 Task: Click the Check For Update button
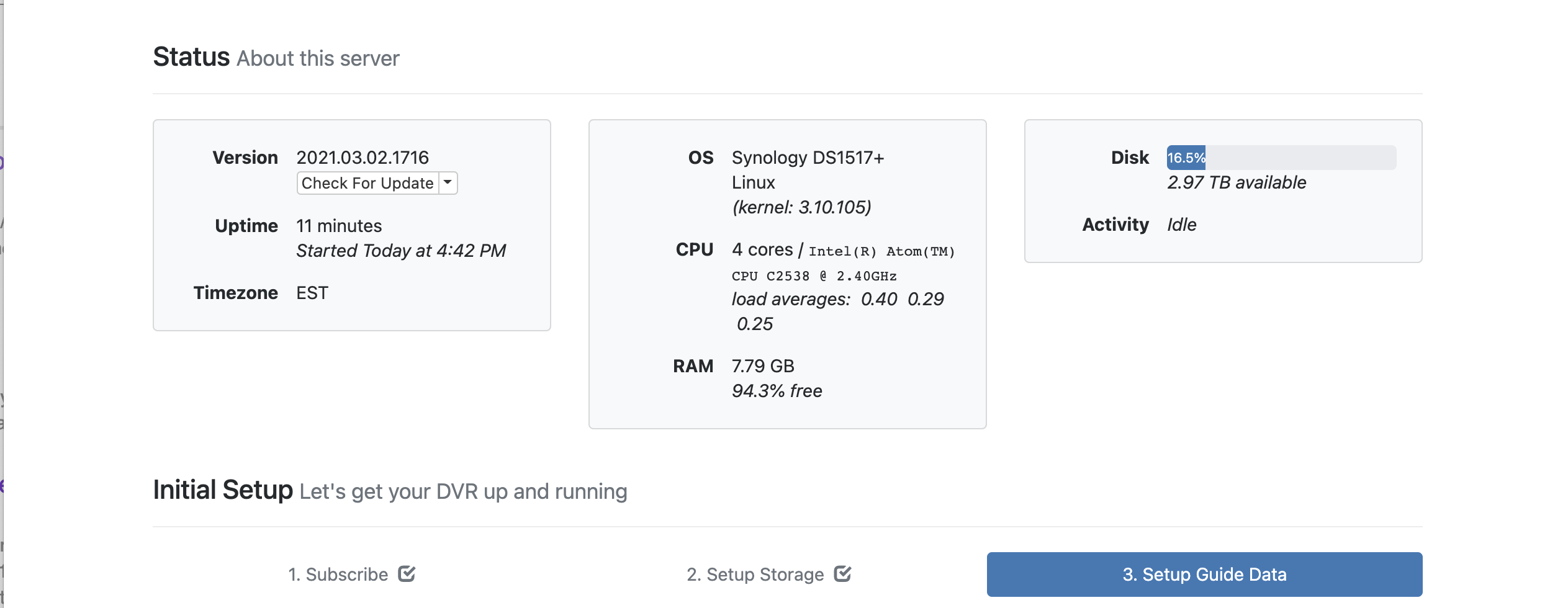(367, 183)
